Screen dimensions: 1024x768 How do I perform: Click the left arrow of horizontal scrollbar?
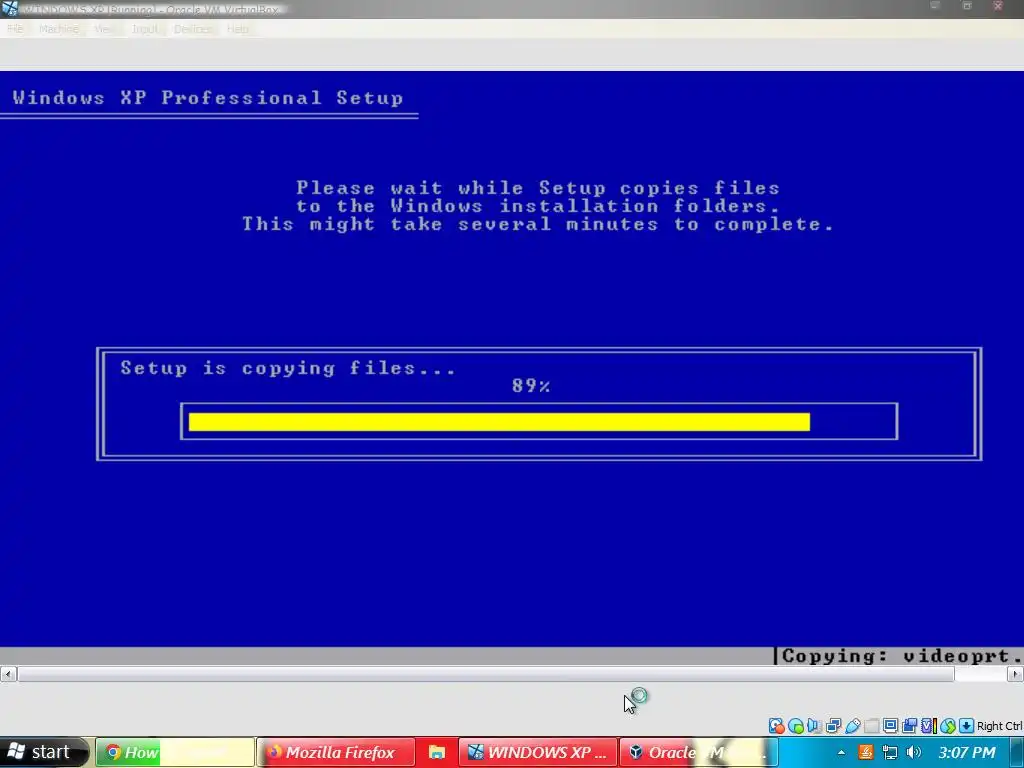point(8,674)
